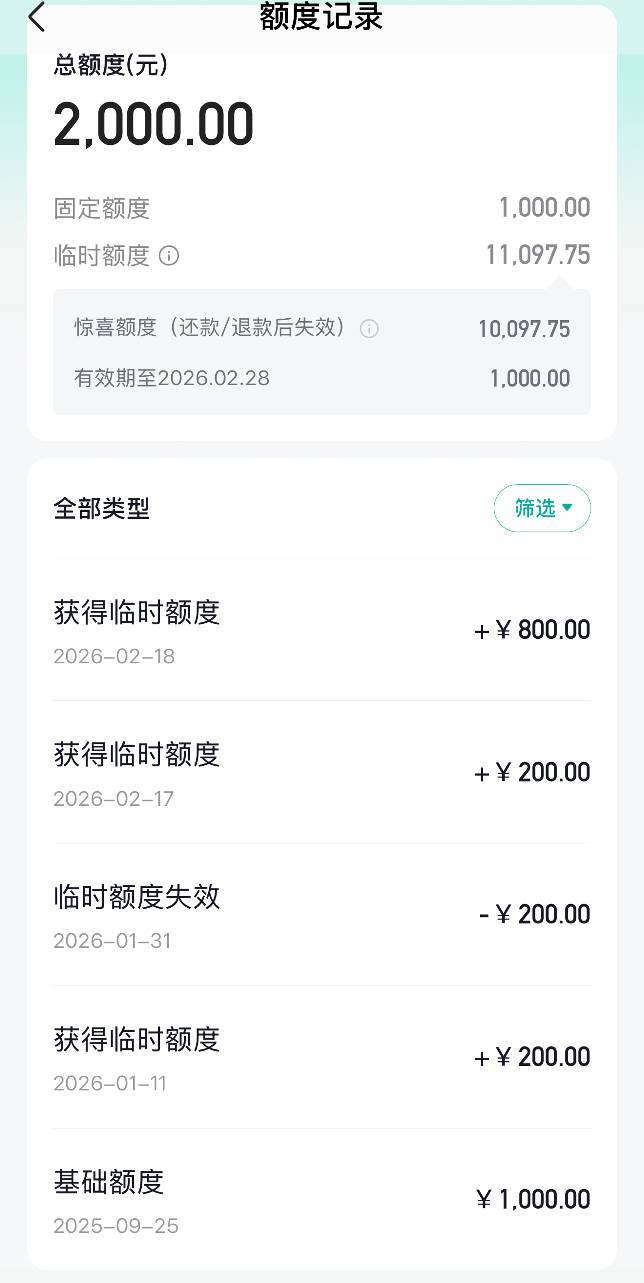The width and height of the screenshot is (644, 1283).
Task: Tap the 2,000.00 total quota amount
Action: [x=153, y=125]
